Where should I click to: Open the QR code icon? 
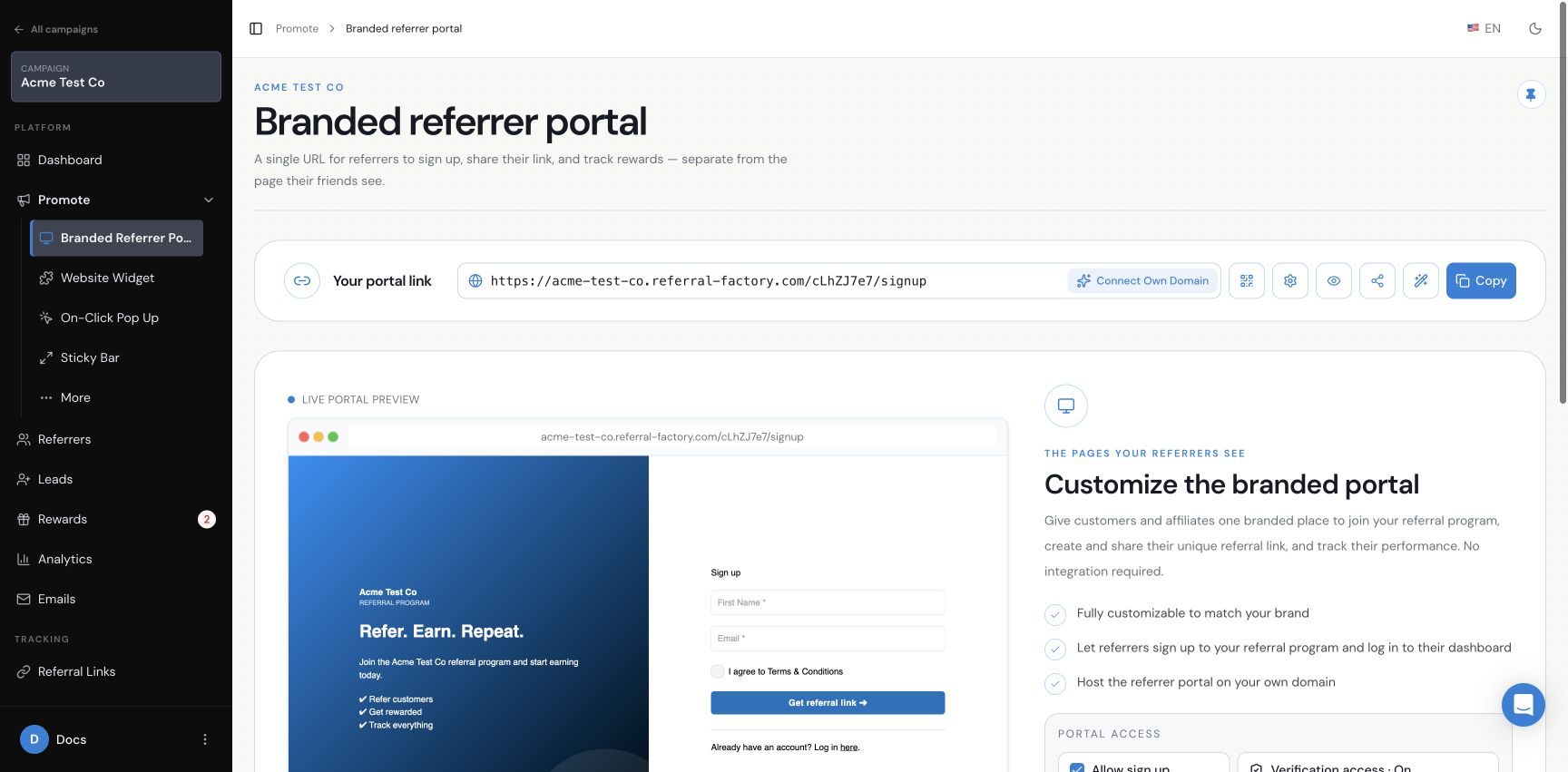click(x=1247, y=281)
